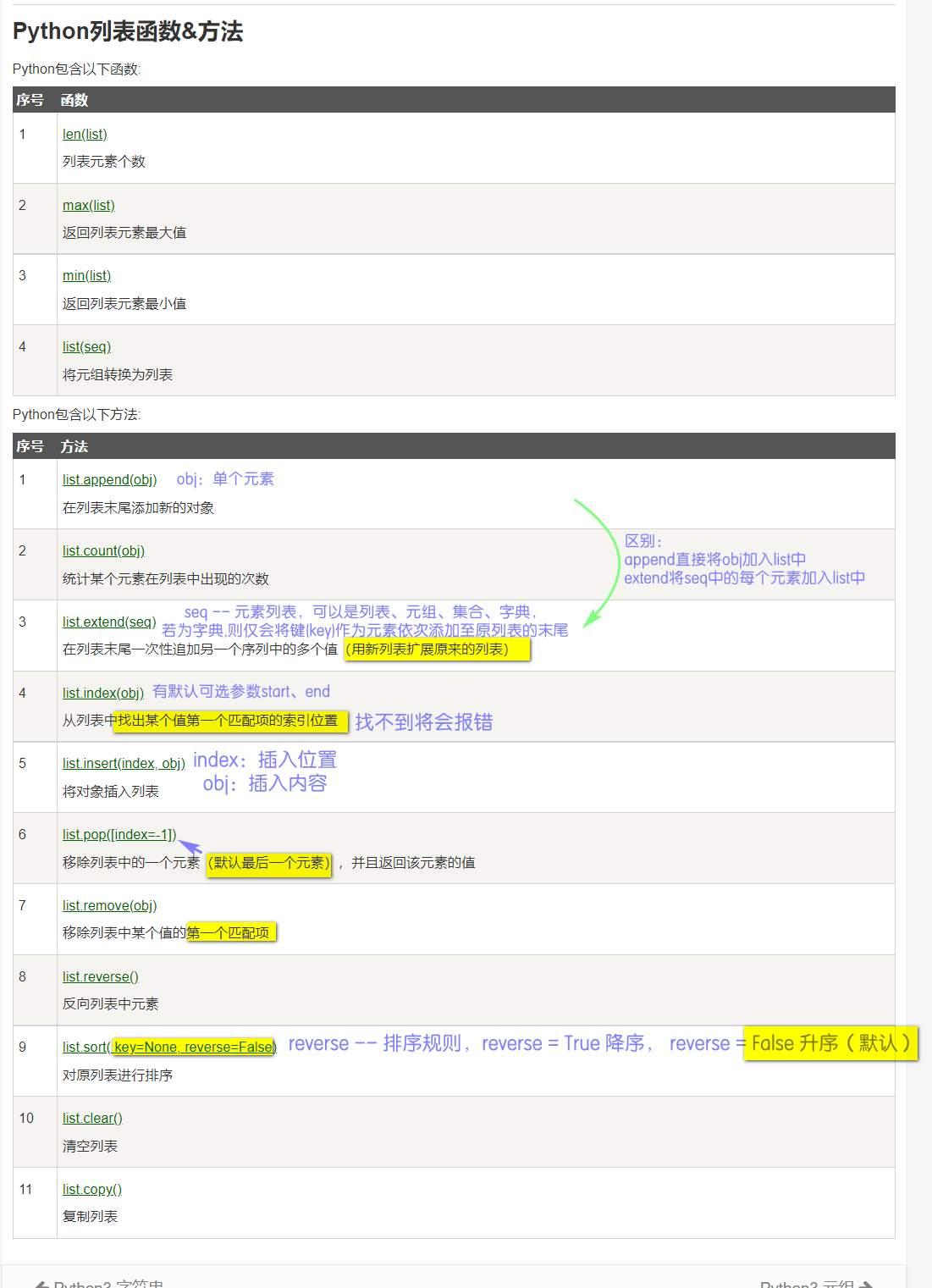Open the list(seq) function link
932x1288 pixels.
tap(86, 346)
